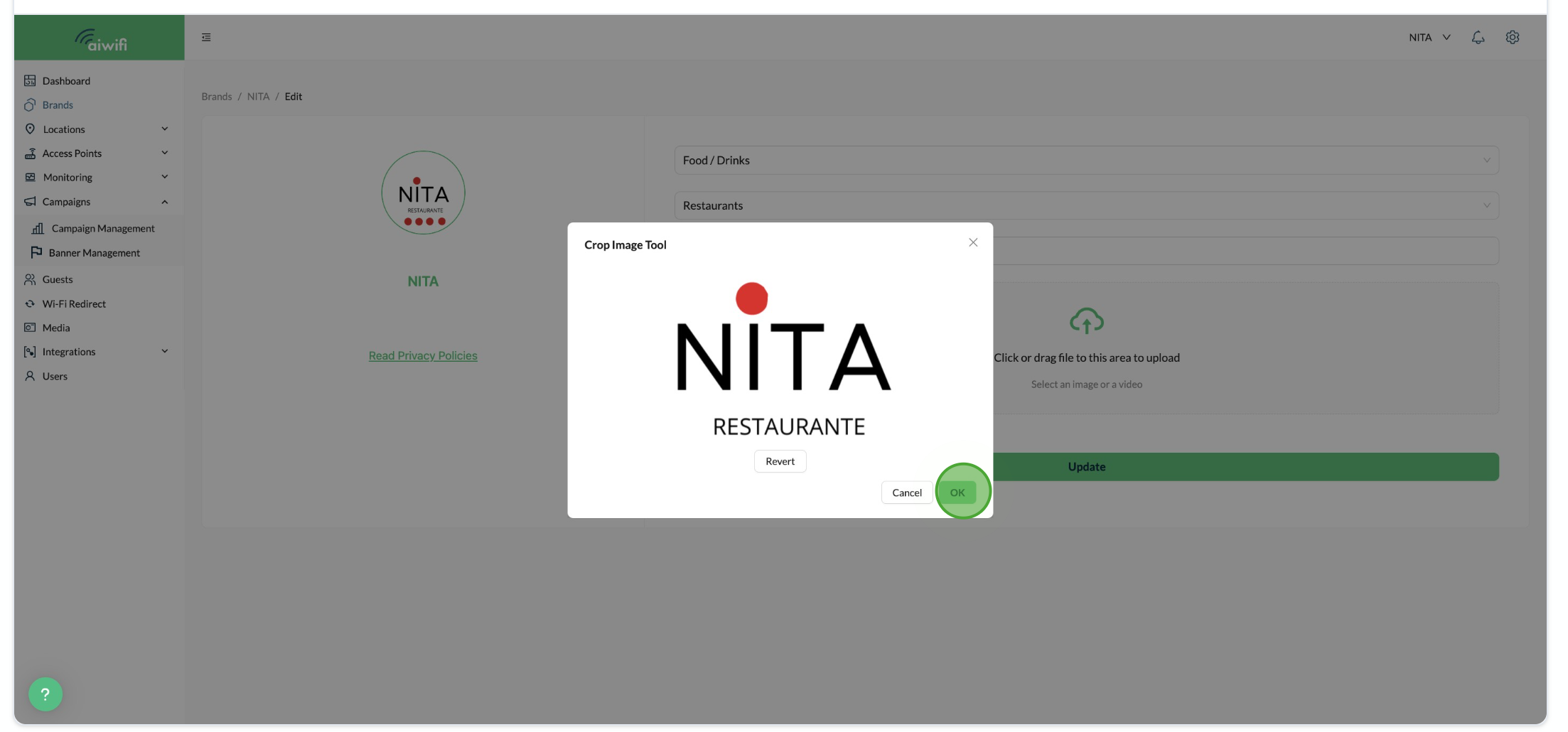Open Brands in the sidebar
Image resolution: width=1568 pixels, height=732 pixels.
pos(58,105)
